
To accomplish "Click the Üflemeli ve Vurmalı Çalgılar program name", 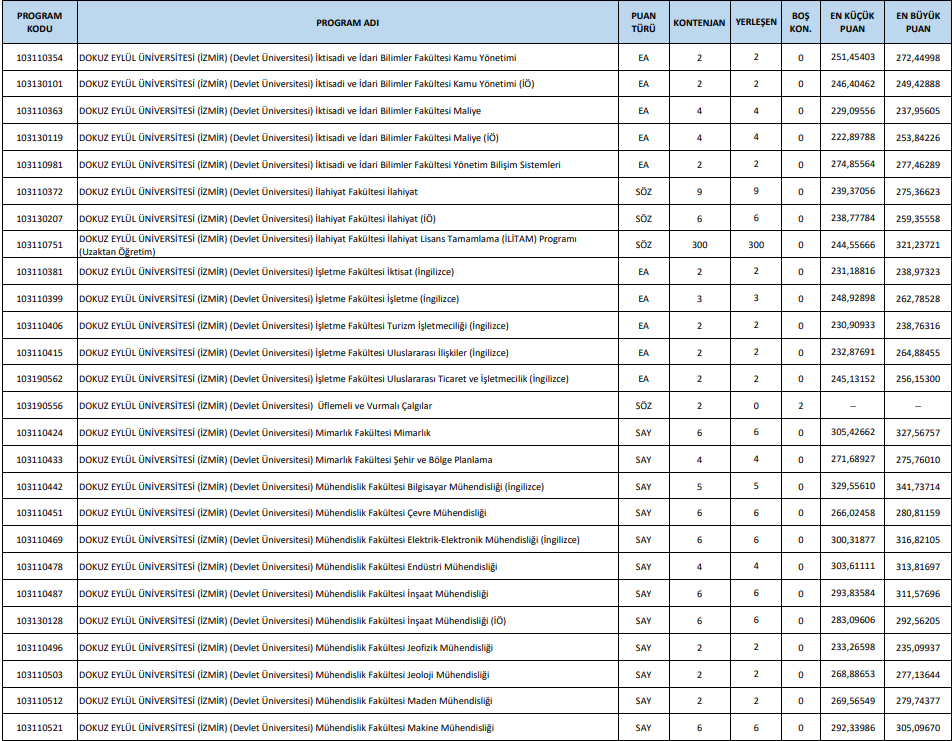I will 256,406.
